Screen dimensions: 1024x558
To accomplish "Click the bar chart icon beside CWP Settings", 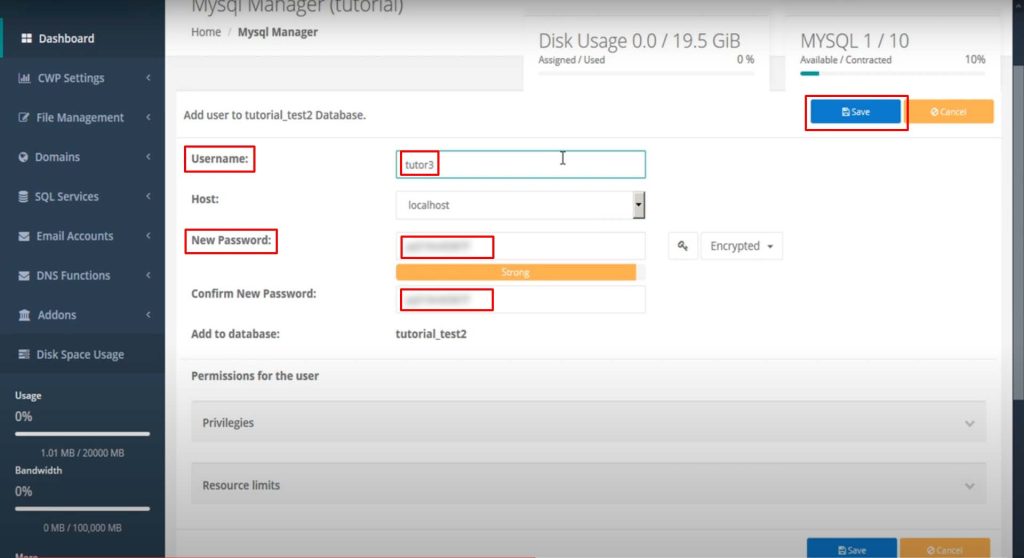I will 24,78.
